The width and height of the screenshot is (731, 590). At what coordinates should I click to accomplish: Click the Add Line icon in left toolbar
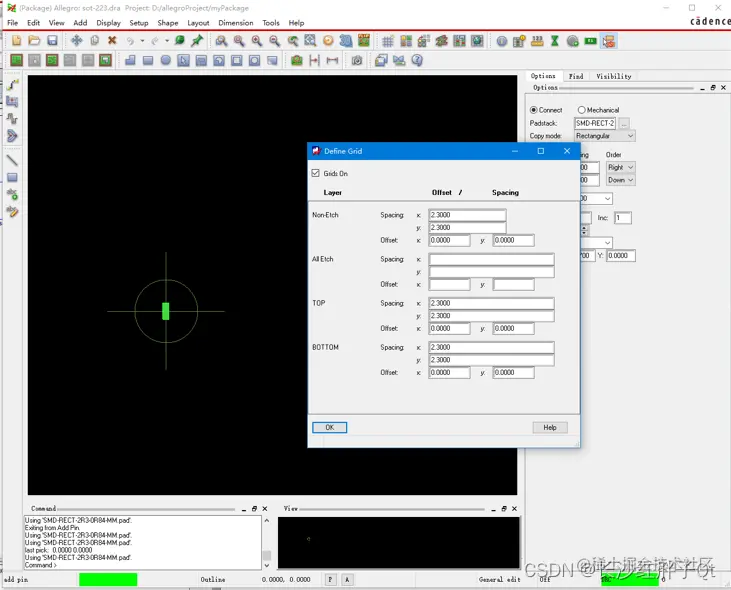(12, 160)
